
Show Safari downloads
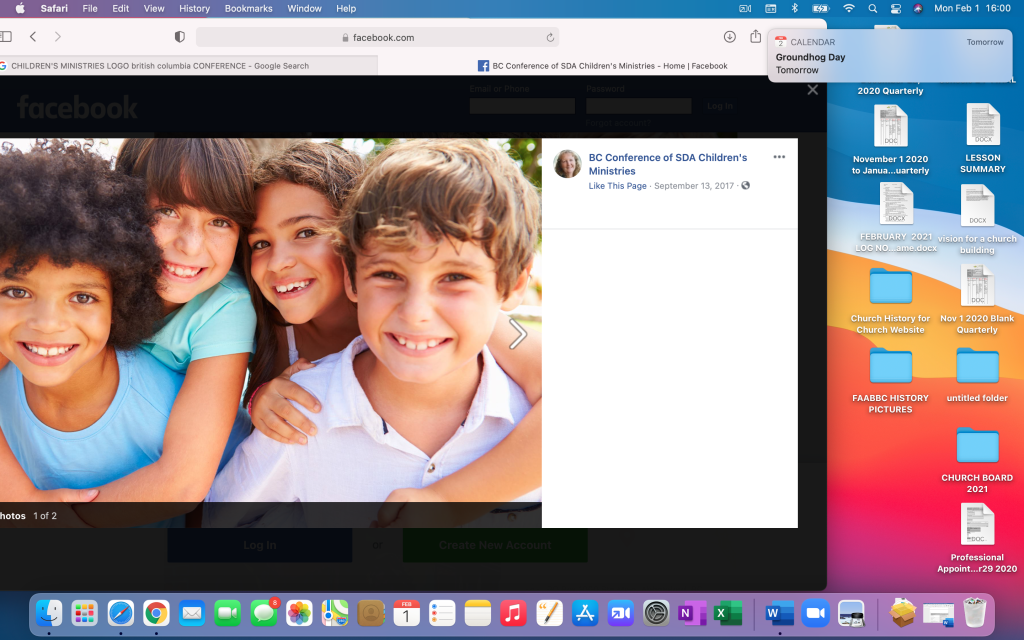point(729,37)
